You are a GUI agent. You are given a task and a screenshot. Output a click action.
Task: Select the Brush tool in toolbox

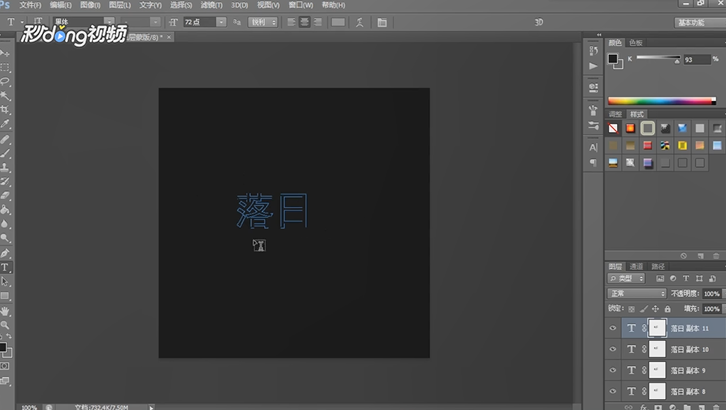pos(5,153)
